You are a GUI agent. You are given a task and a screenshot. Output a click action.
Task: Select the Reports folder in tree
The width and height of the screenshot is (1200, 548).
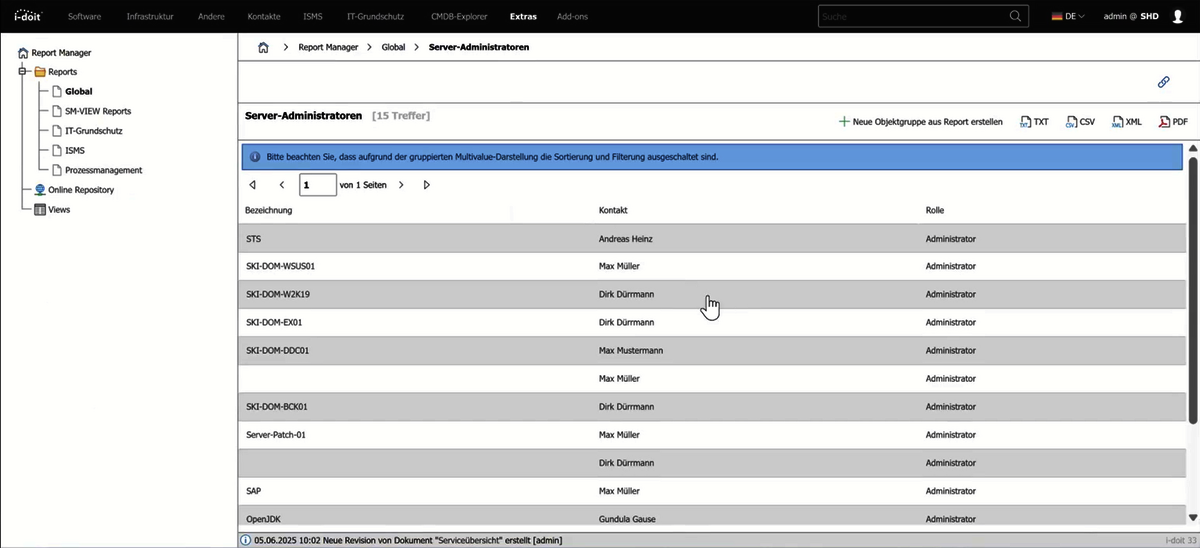pos(55,72)
